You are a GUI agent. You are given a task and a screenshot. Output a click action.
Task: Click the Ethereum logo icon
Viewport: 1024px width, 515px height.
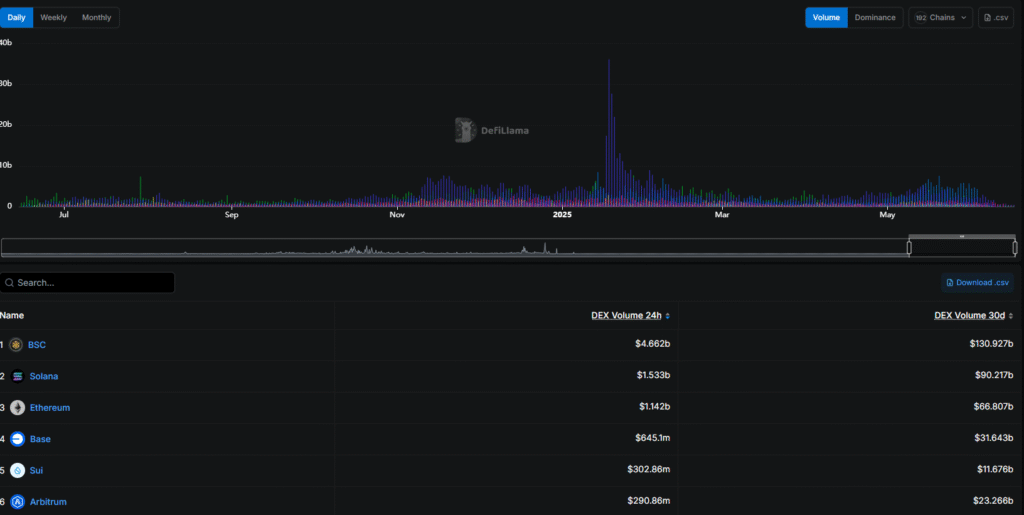click(18, 407)
